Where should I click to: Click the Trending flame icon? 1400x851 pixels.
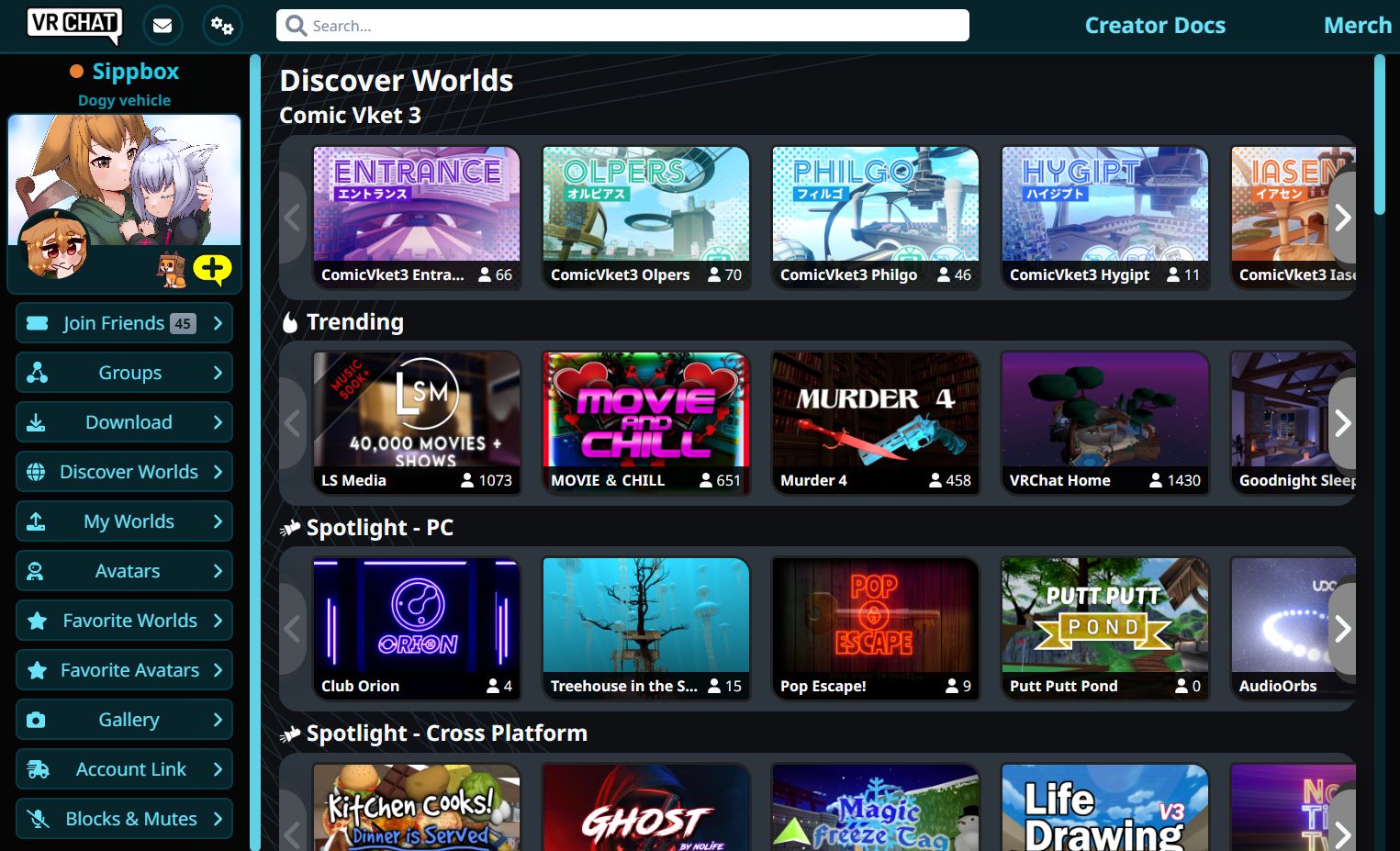tap(290, 322)
